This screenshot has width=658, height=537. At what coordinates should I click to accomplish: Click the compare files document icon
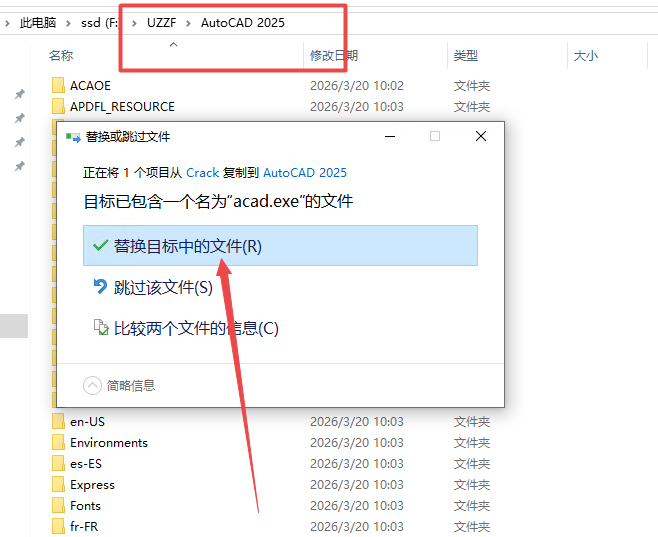click(99, 328)
